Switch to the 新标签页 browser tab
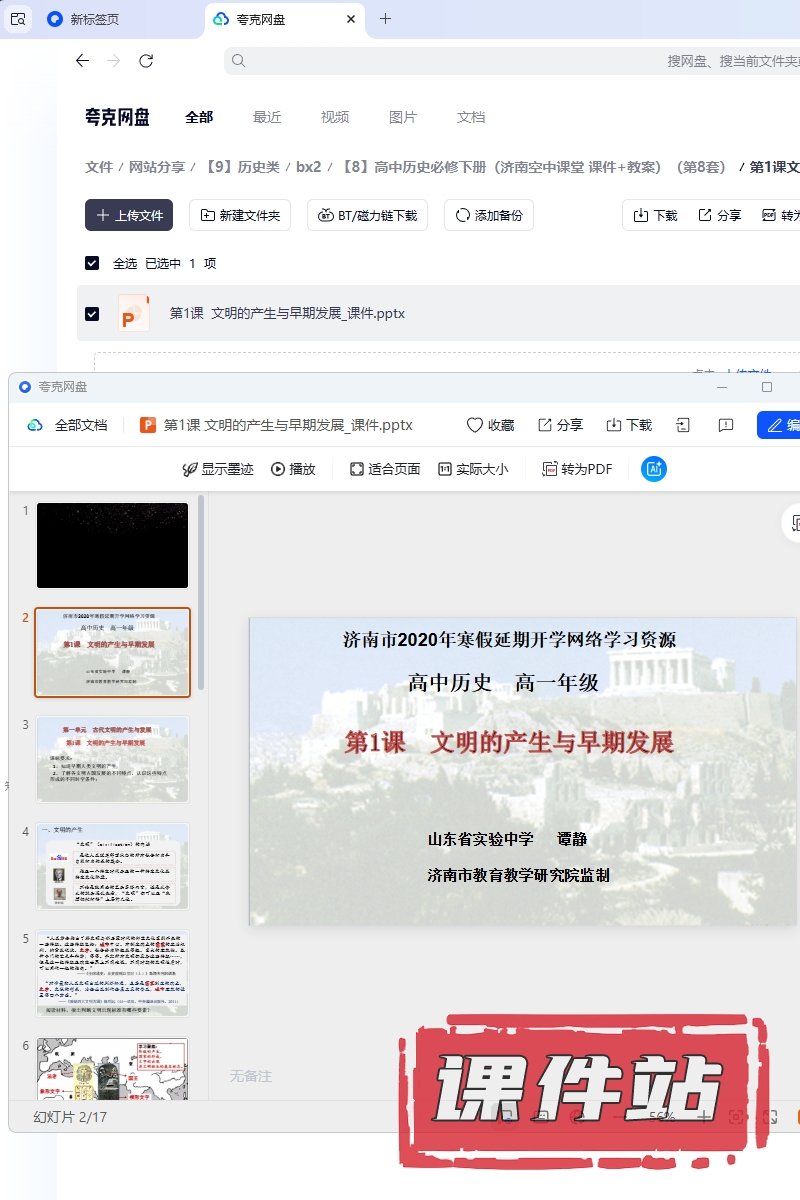Viewport: 800px width, 1200px height. click(x=95, y=19)
